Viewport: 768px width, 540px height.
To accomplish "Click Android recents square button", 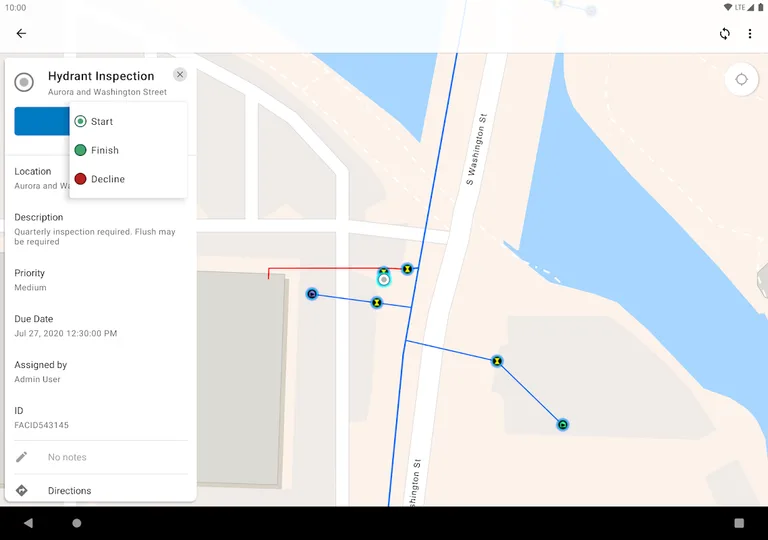I will (739, 523).
